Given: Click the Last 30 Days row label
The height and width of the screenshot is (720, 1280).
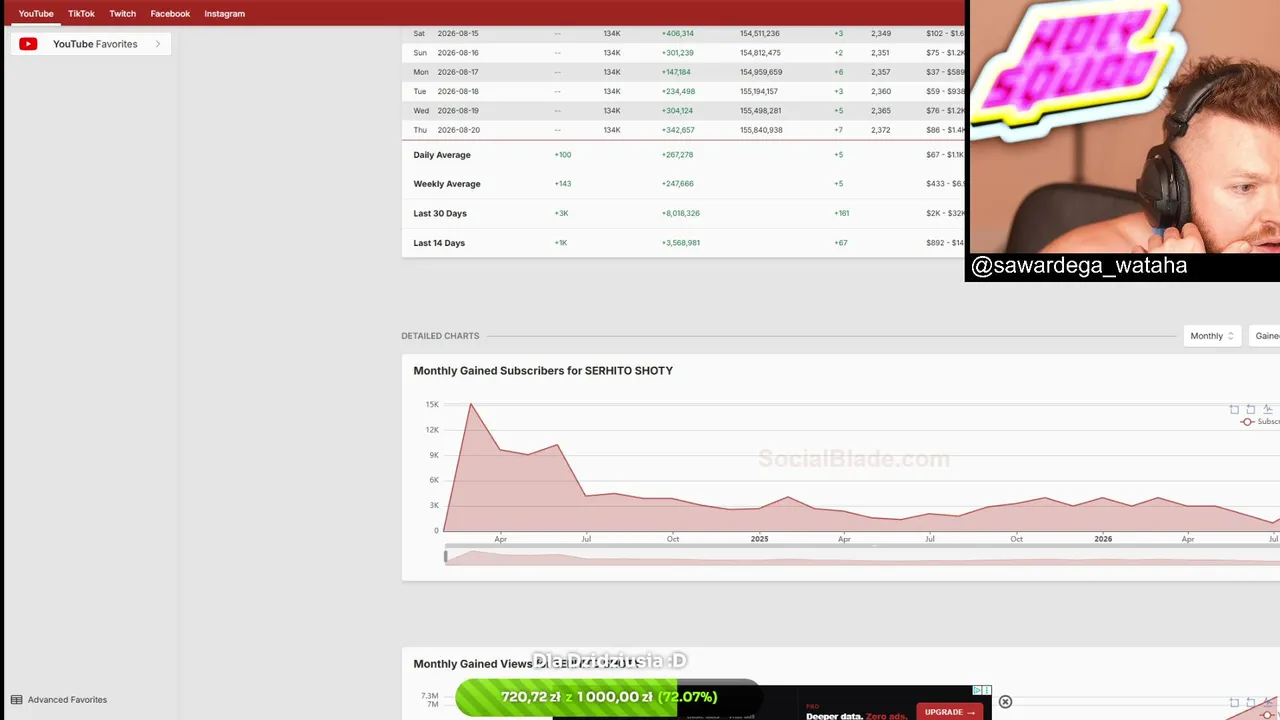Looking at the screenshot, I should click(440, 214).
